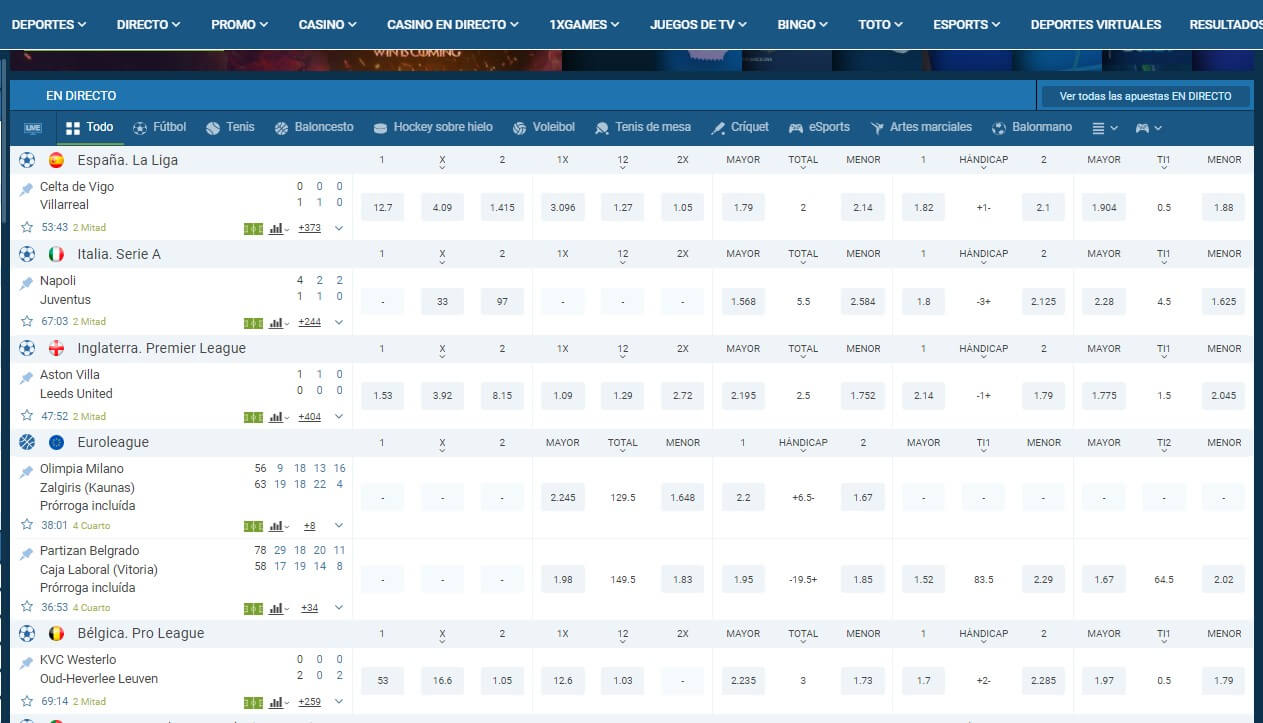Show the statistics chart for KVC Westerlo match

(x=279, y=702)
